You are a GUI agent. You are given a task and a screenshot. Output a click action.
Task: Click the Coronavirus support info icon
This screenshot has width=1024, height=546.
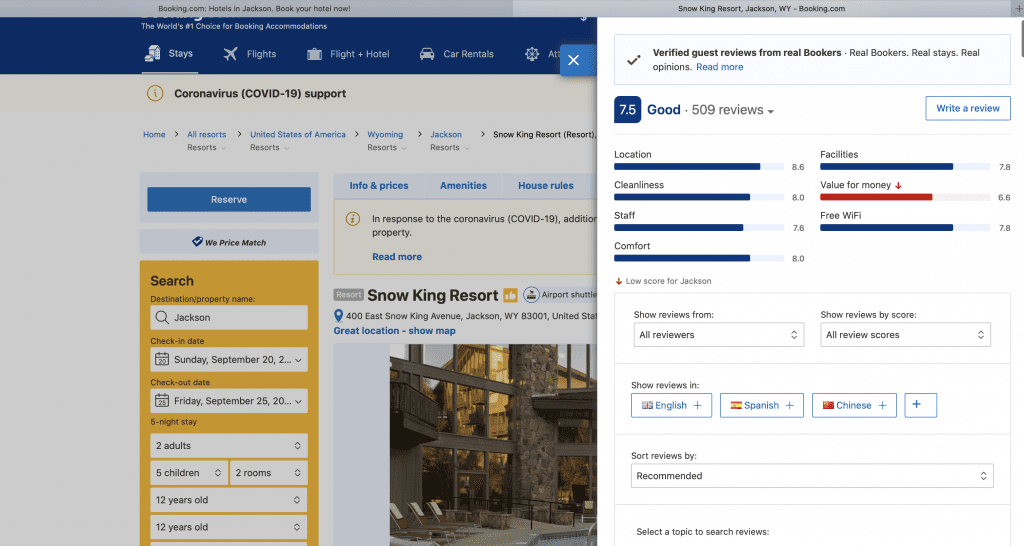(x=155, y=93)
